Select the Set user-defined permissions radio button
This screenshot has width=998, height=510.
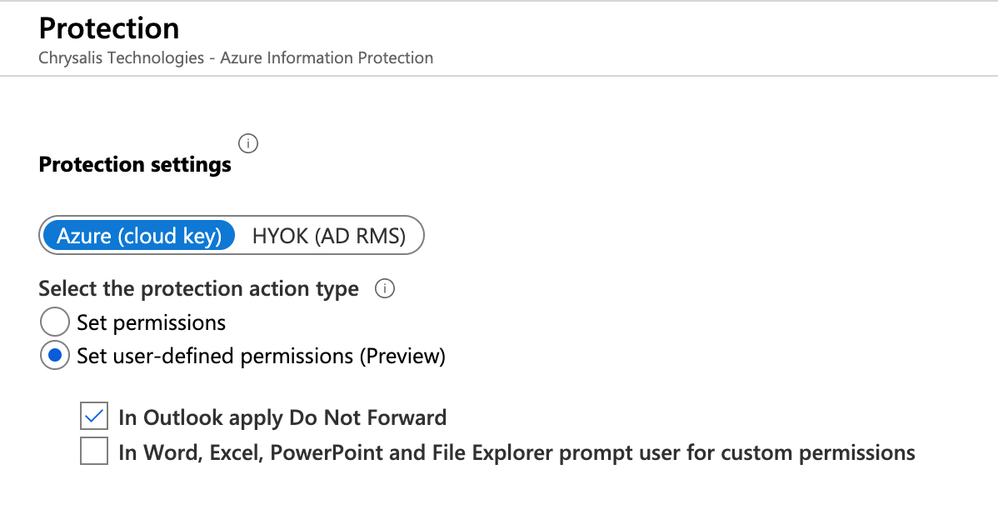click(x=54, y=356)
